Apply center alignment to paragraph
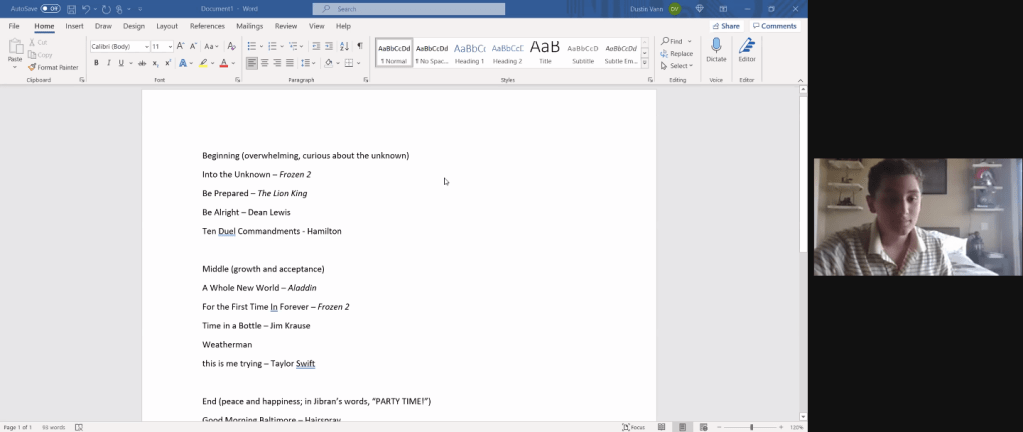Image resolution: width=1023 pixels, height=432 pixels. [x=264, y=63]
